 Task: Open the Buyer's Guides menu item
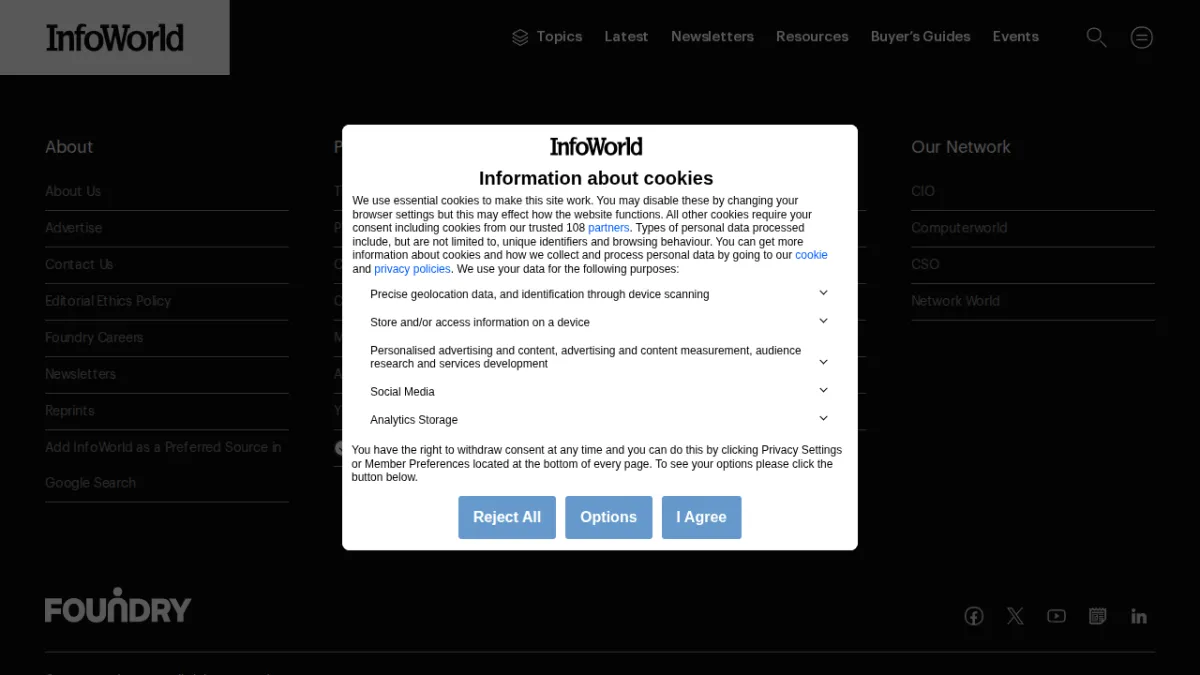tap(920, 37)
